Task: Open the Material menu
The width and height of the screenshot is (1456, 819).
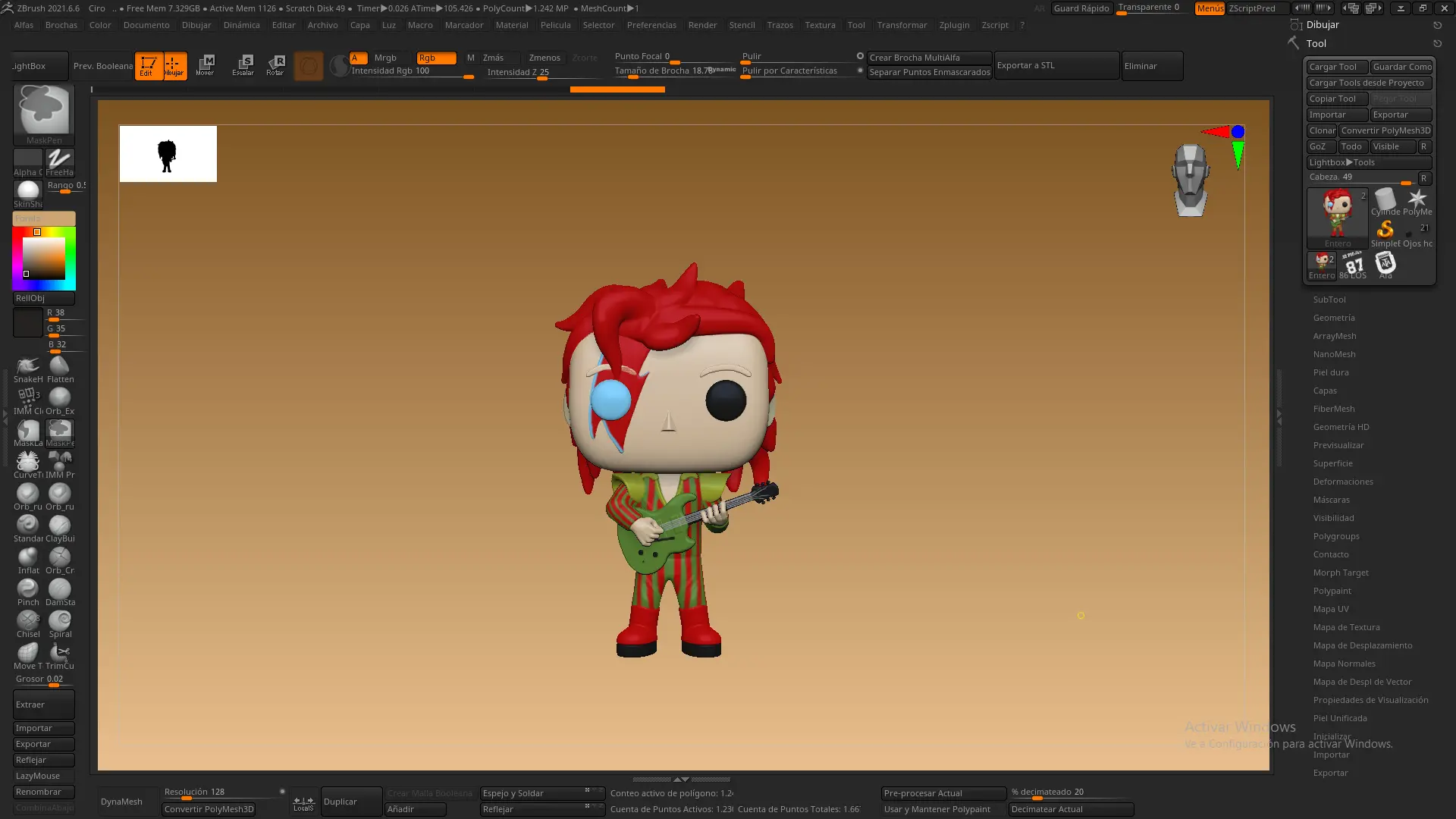Action: (512, 25)
